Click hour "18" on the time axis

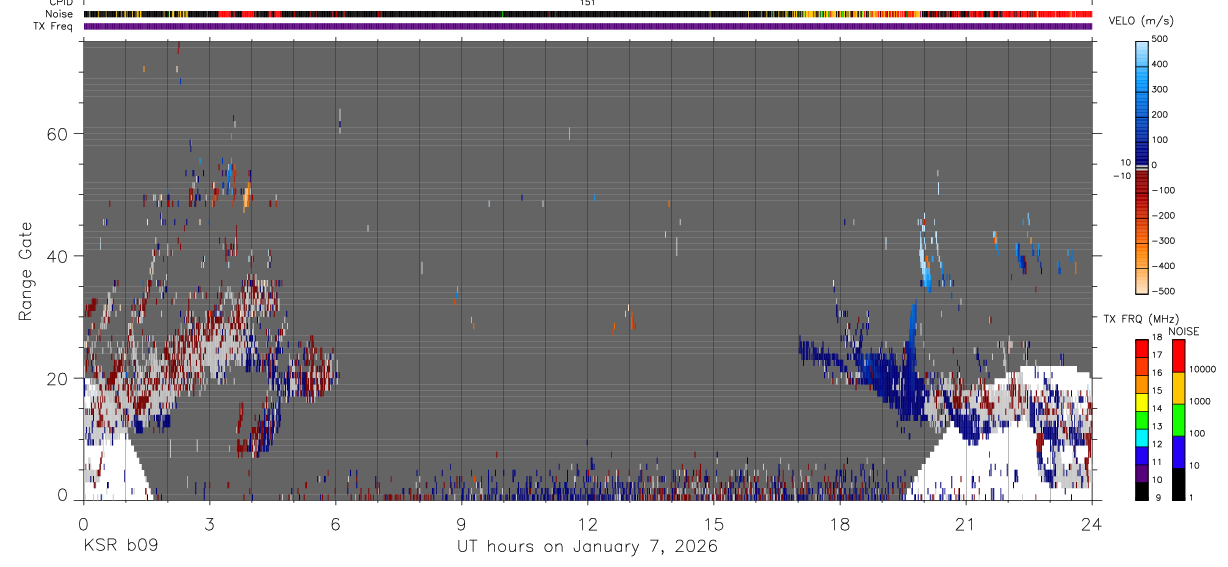coord(840,523)
